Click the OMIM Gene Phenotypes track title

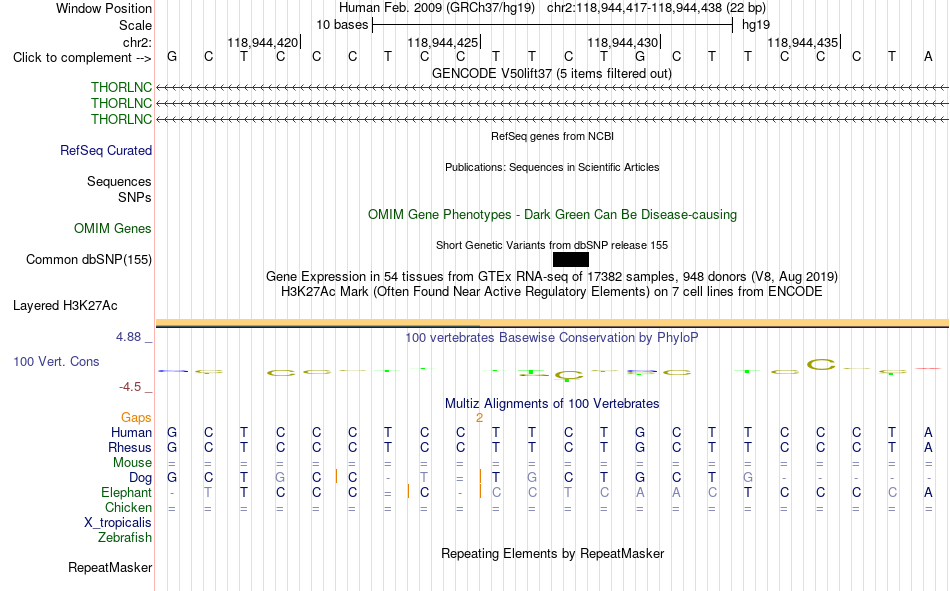pos(552,215)
